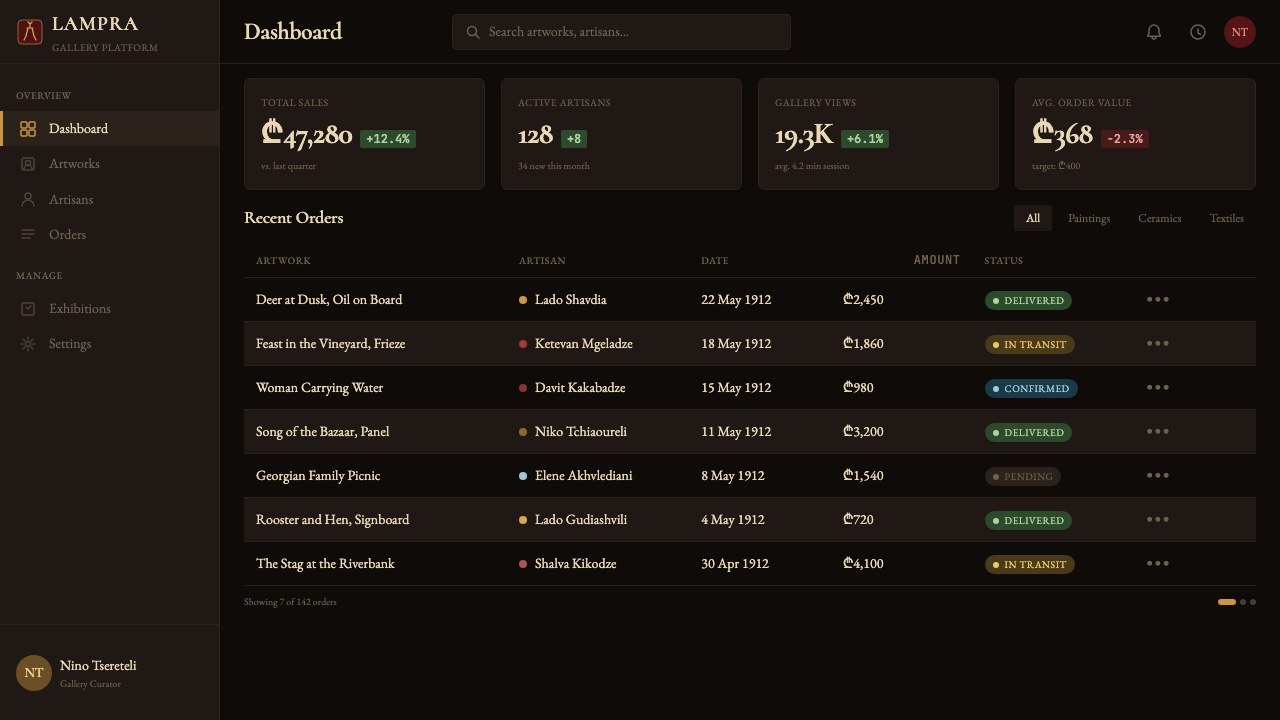Sort by the Amount column header
The height and width of the screenshot is (720, 1280).
936,260
